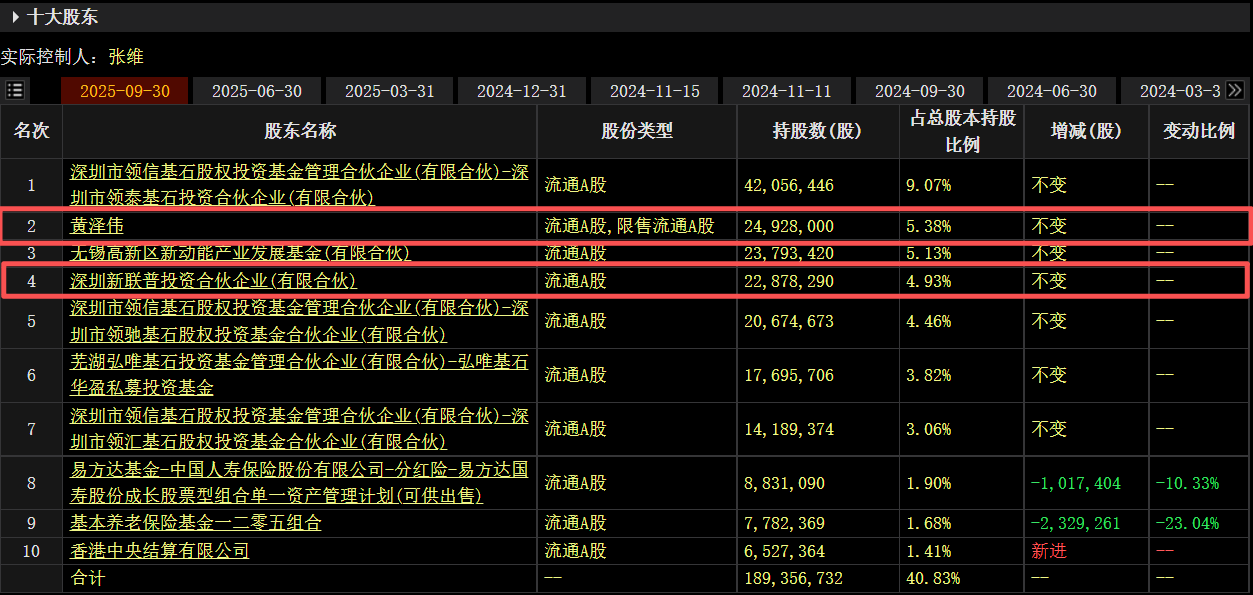Click the 股东名称 column header

[x=299, y=131]
